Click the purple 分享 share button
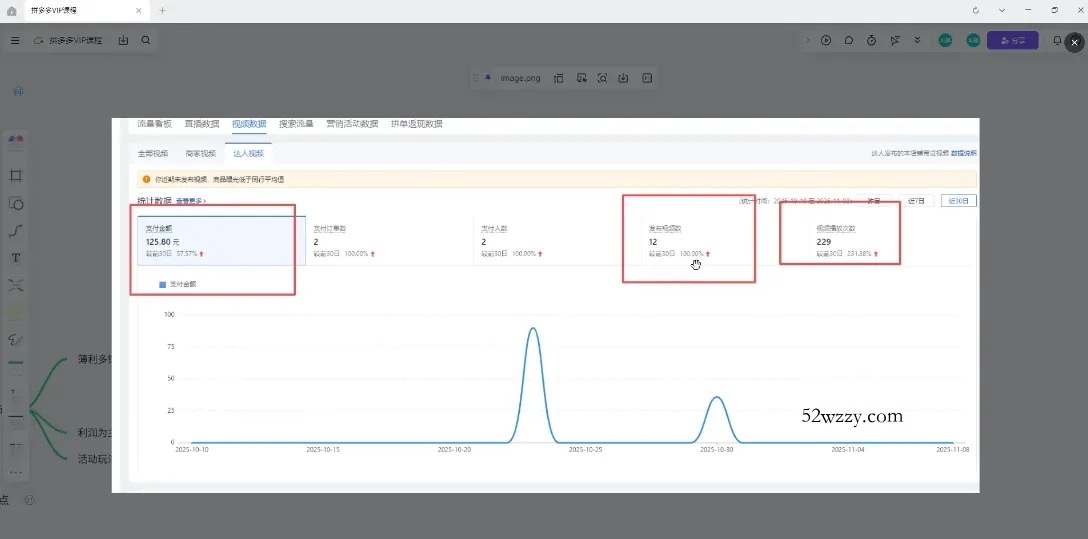The image size is (1088, 539). point(1012,41)
